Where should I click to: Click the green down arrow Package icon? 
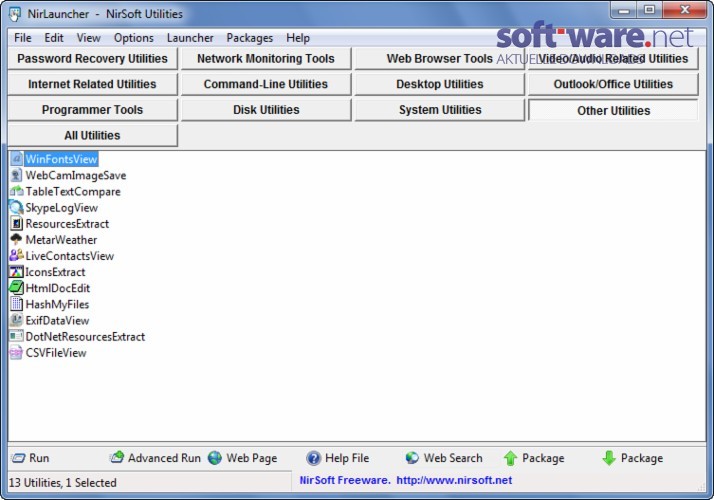pyautogui.click(x=609, y=458)
